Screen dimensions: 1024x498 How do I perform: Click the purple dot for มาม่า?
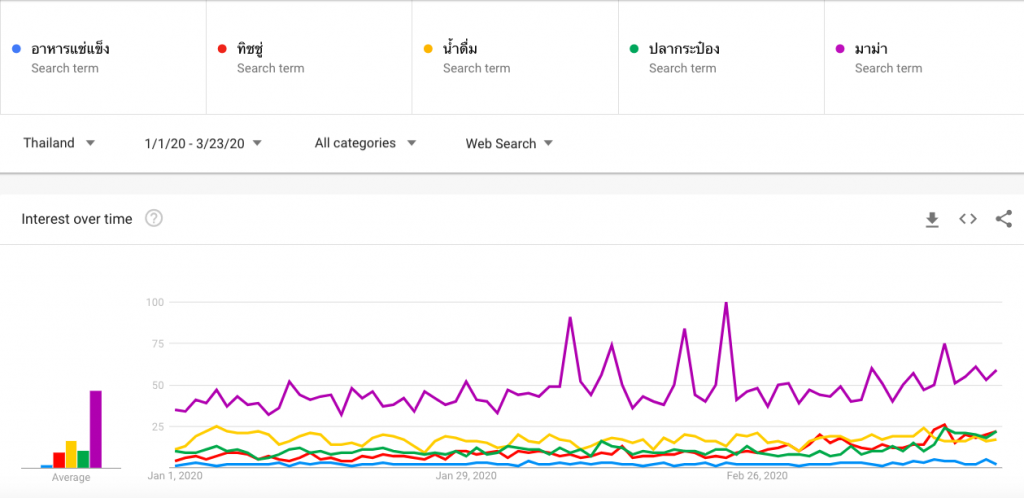(840, 48)
